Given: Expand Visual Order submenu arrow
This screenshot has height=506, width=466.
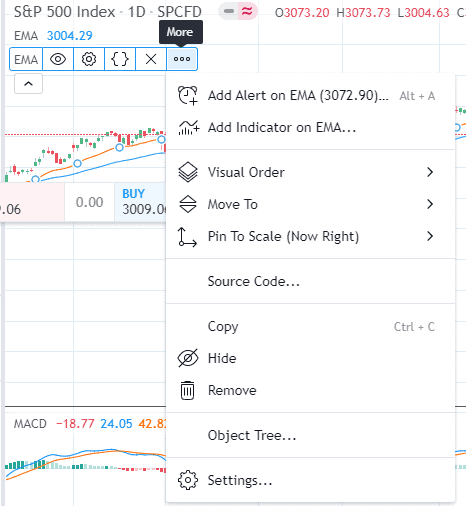Looking at the screenshot, I should [x=430, y=172].
